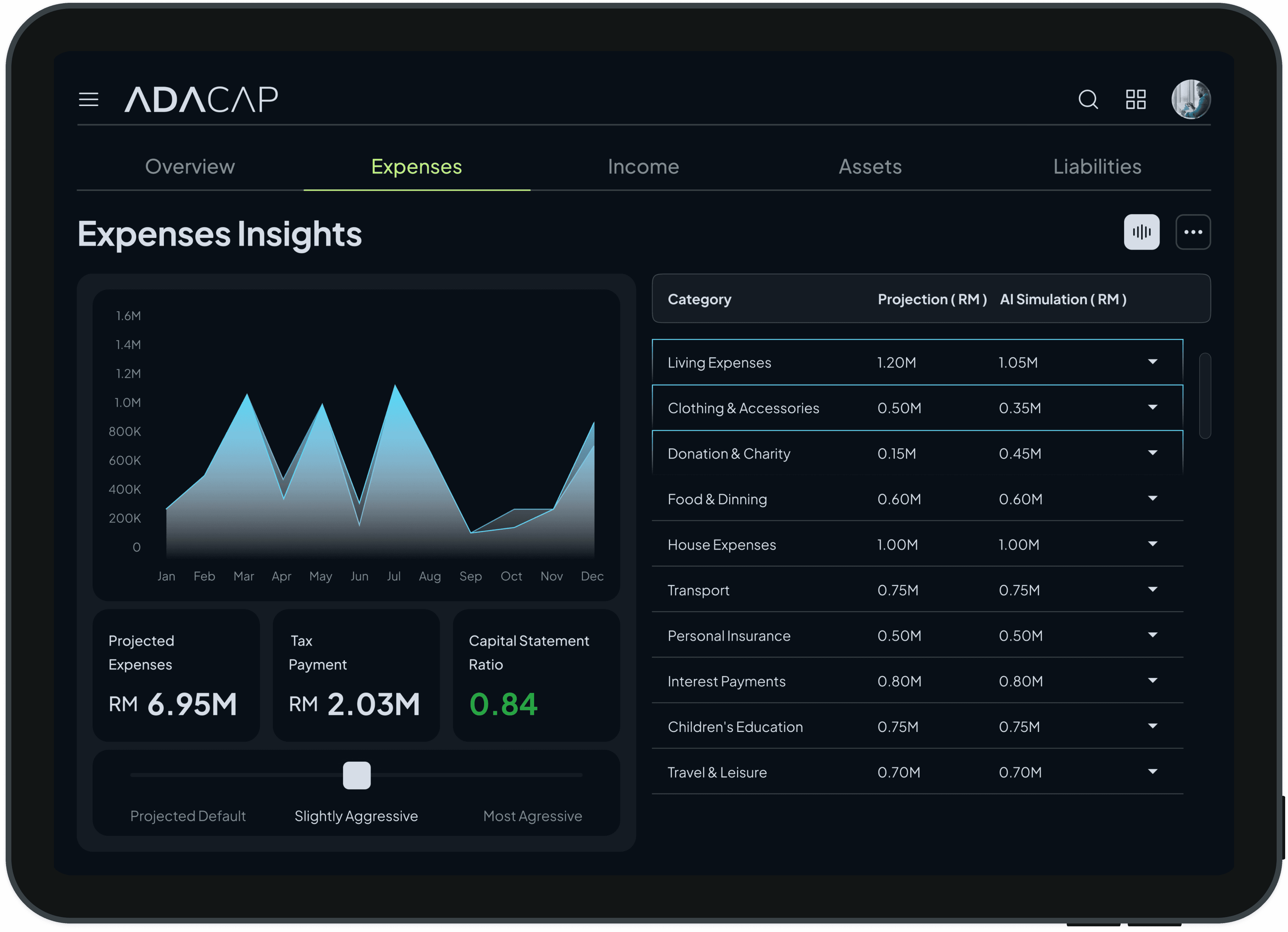Screen dimensions: 1288x932
Task: Click the search magnifier icon
Action: [x=1088, y=99]
